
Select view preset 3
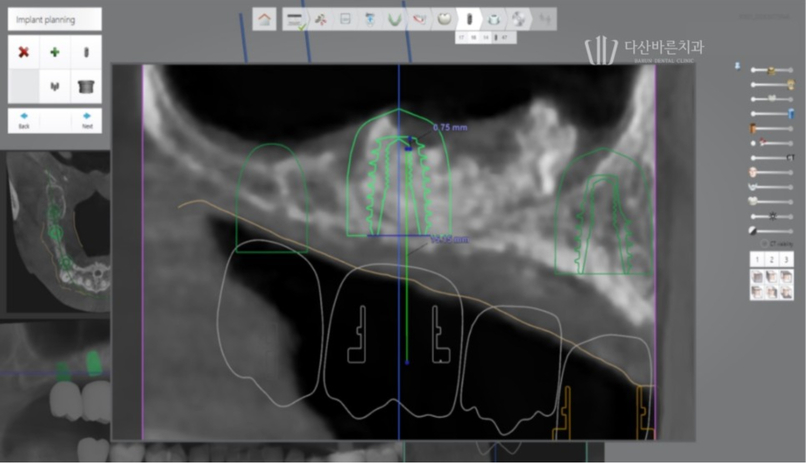787,259
